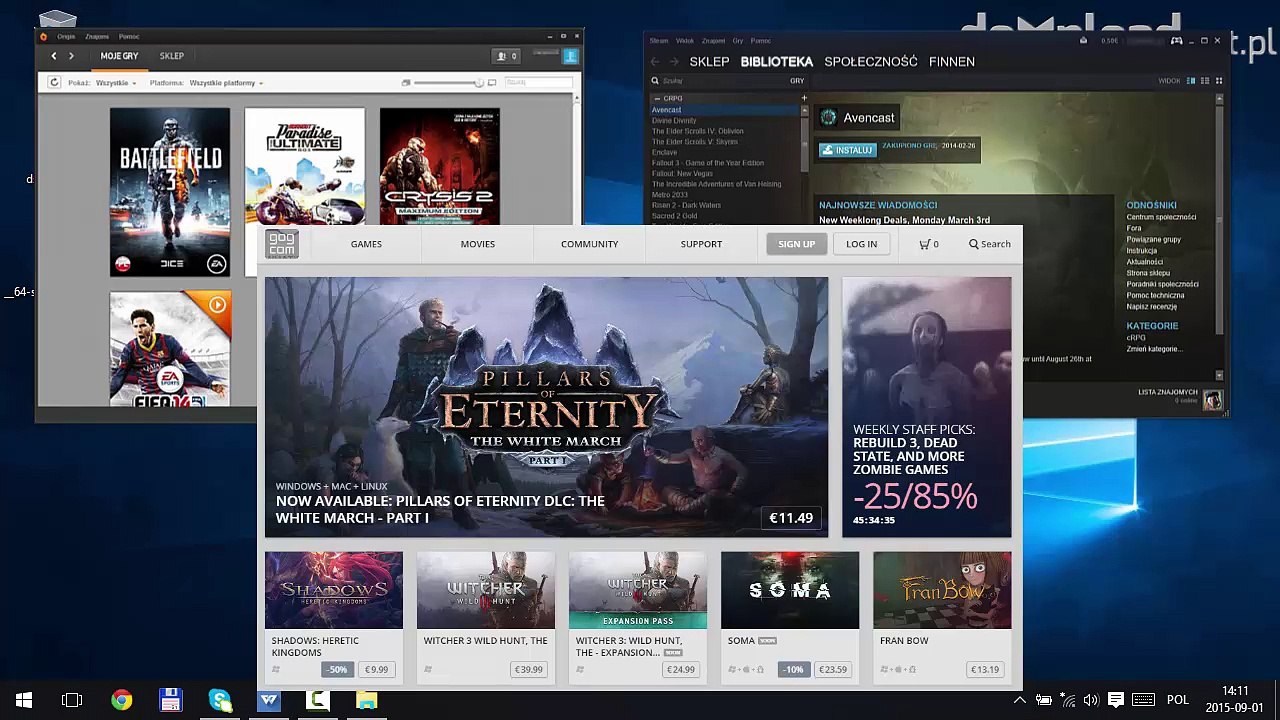This screenshot has height=720, width=1280.
Task: Click the GOG.com logo
Action: [x=282, y=244]
